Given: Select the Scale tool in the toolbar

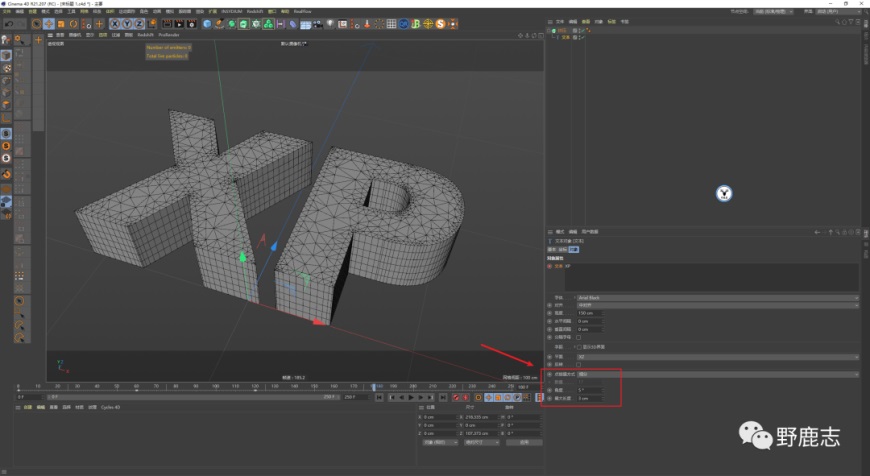Looking at the screenshot, I should coord(61,24).
